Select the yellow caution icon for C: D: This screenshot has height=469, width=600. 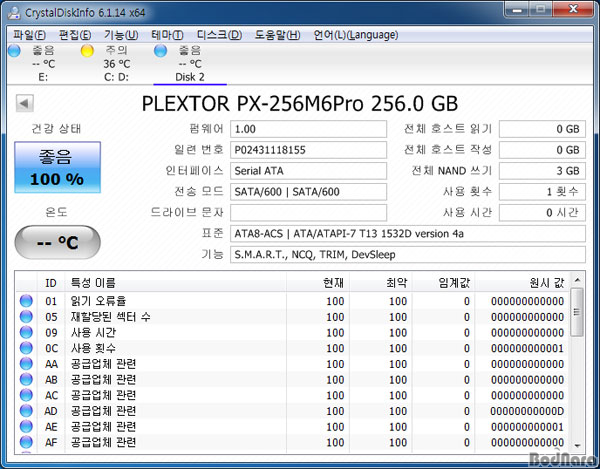[87, 50]
